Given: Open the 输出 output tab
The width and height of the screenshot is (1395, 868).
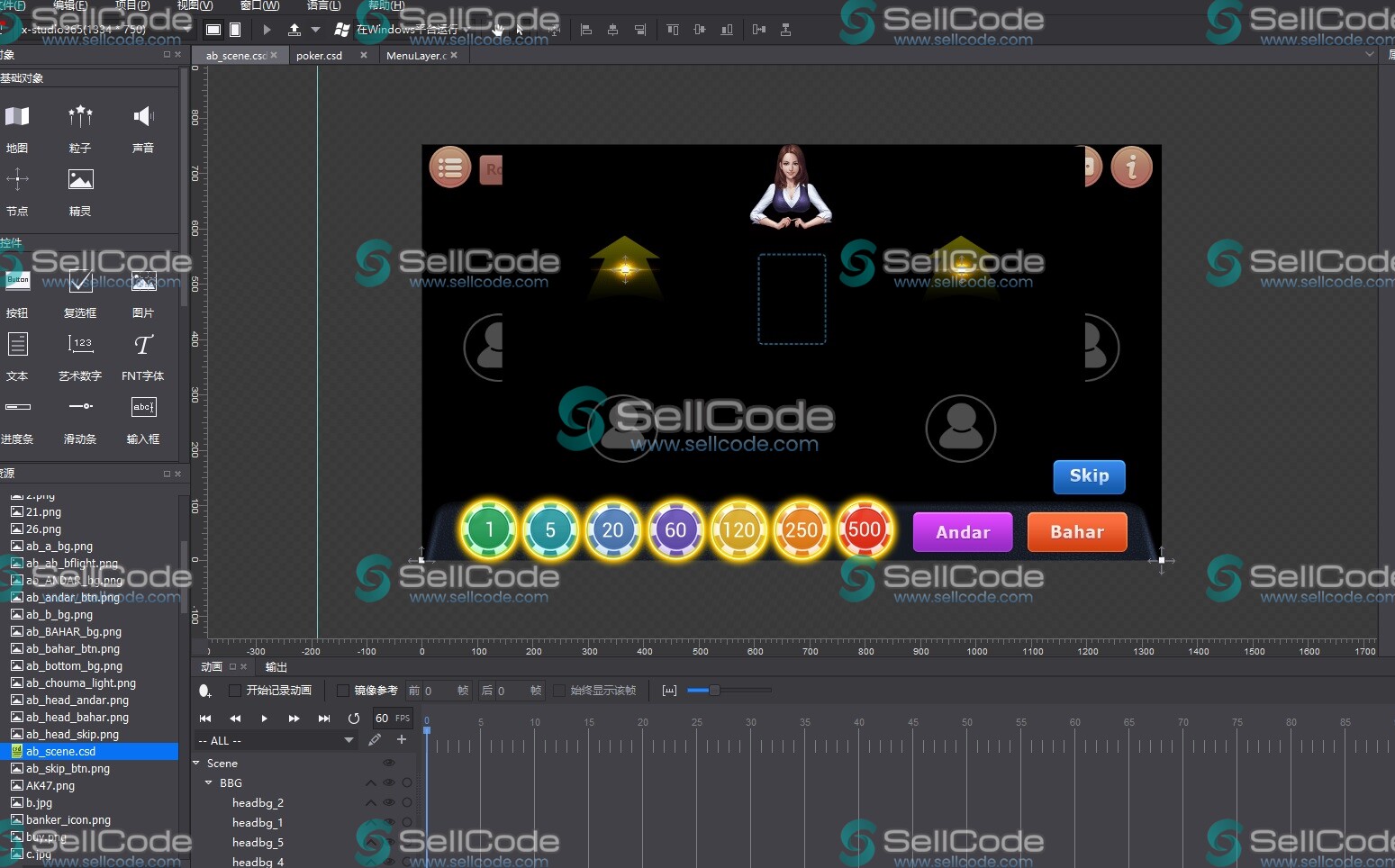Looking at the screenshot, I should 276,667.
